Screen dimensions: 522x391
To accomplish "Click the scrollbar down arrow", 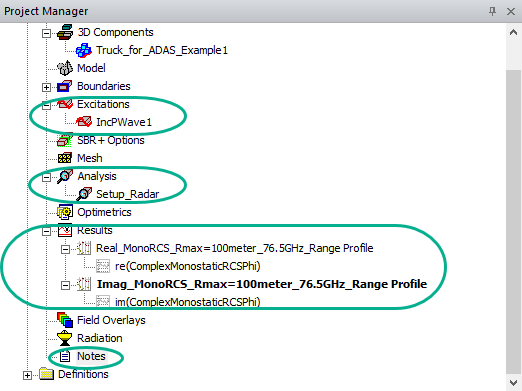I will (514, 382).
